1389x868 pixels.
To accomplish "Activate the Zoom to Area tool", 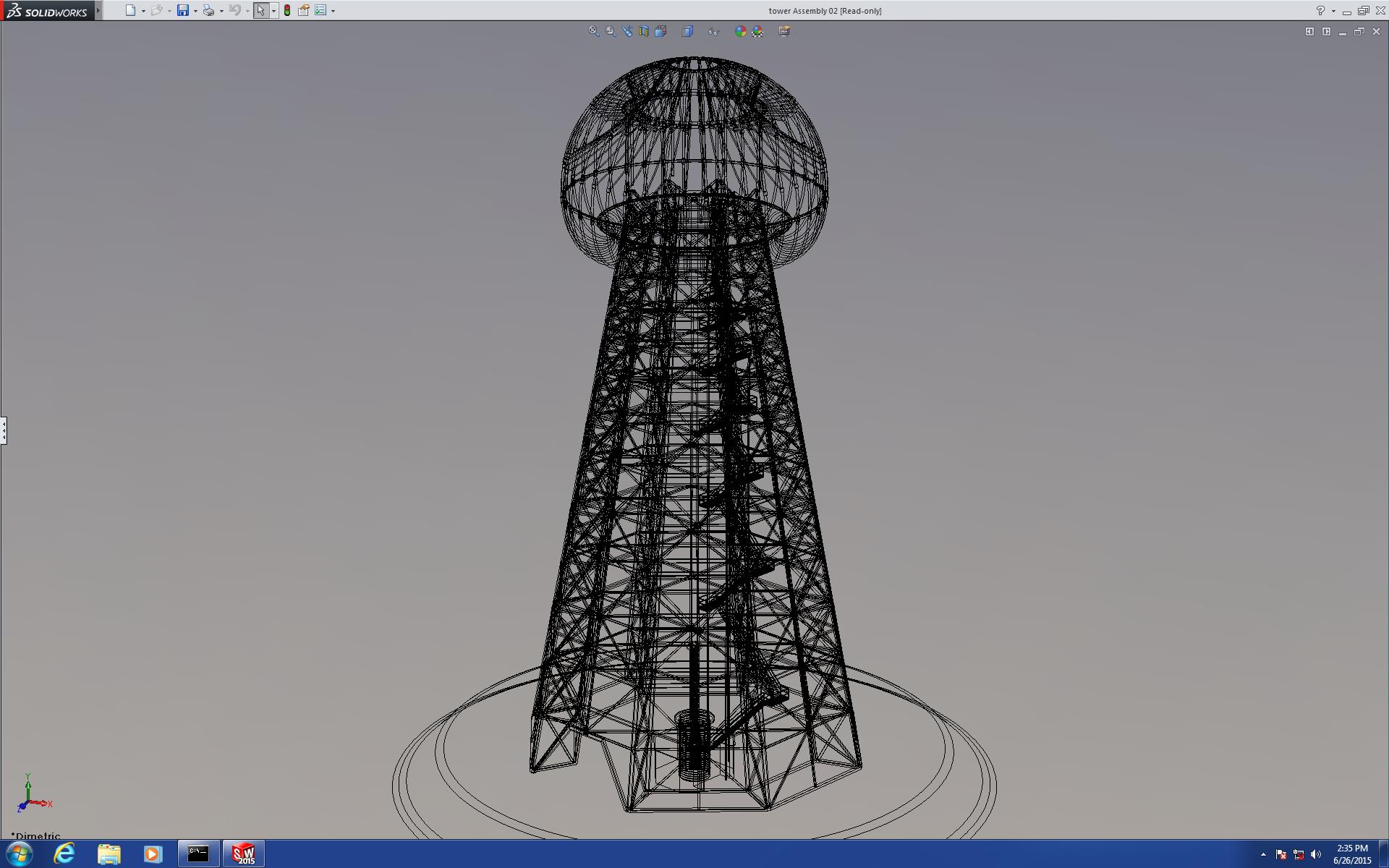I will pyautogui.click(x=611, y=31).
